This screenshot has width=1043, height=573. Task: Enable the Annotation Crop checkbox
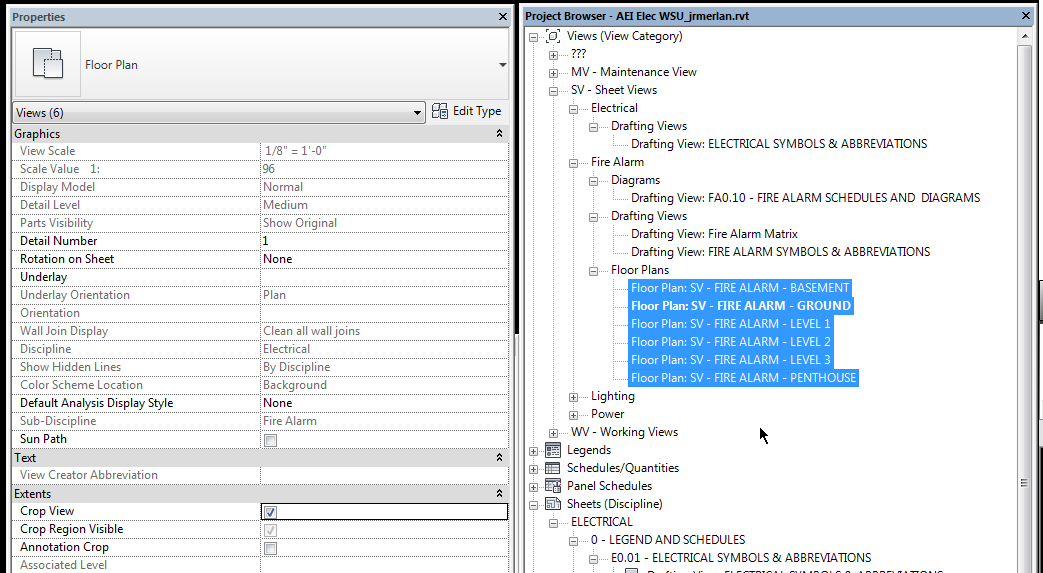coord(270,548)
